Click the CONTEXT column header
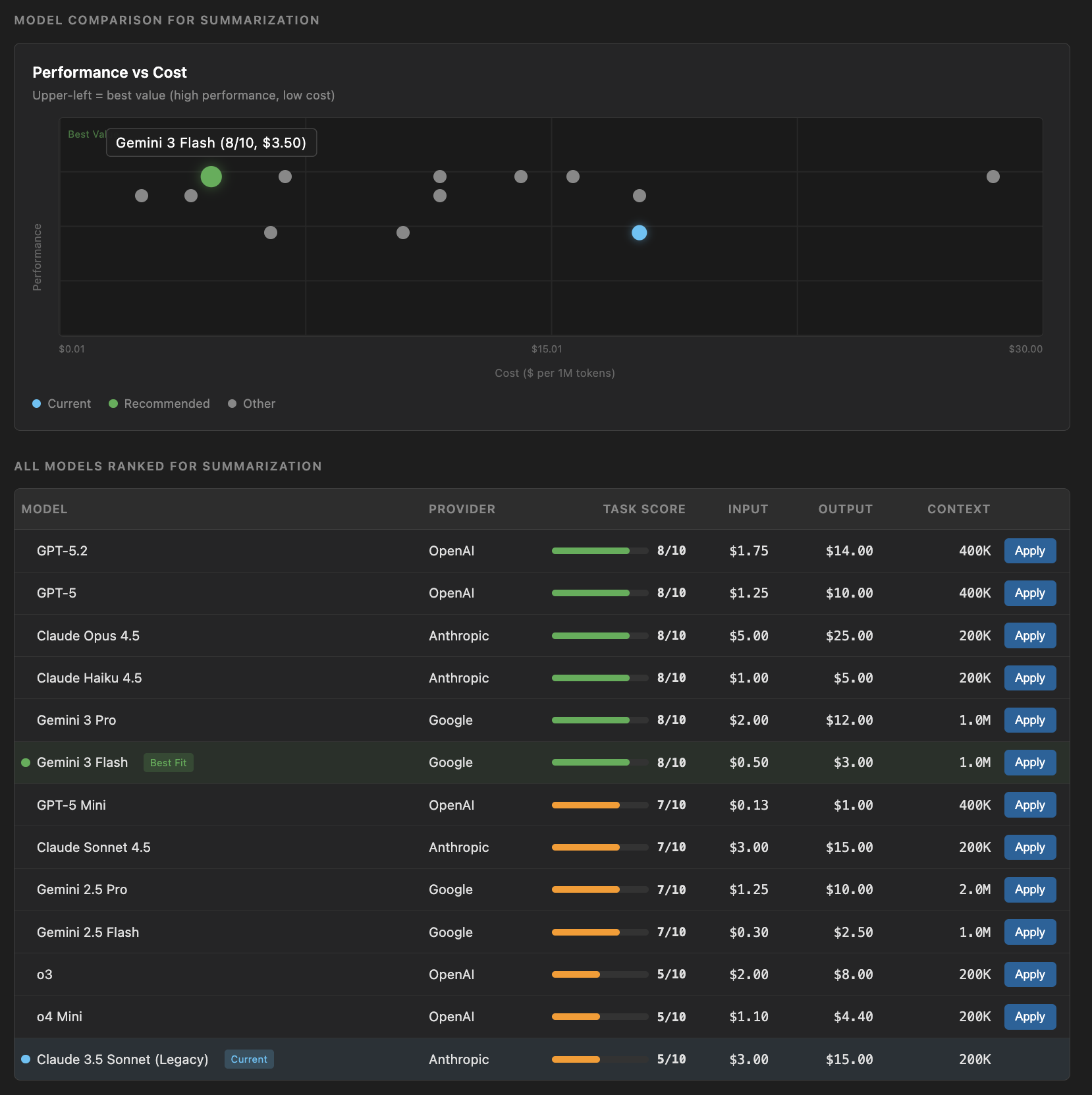This screenshot has width=1092, height=1095. [958, 509]
